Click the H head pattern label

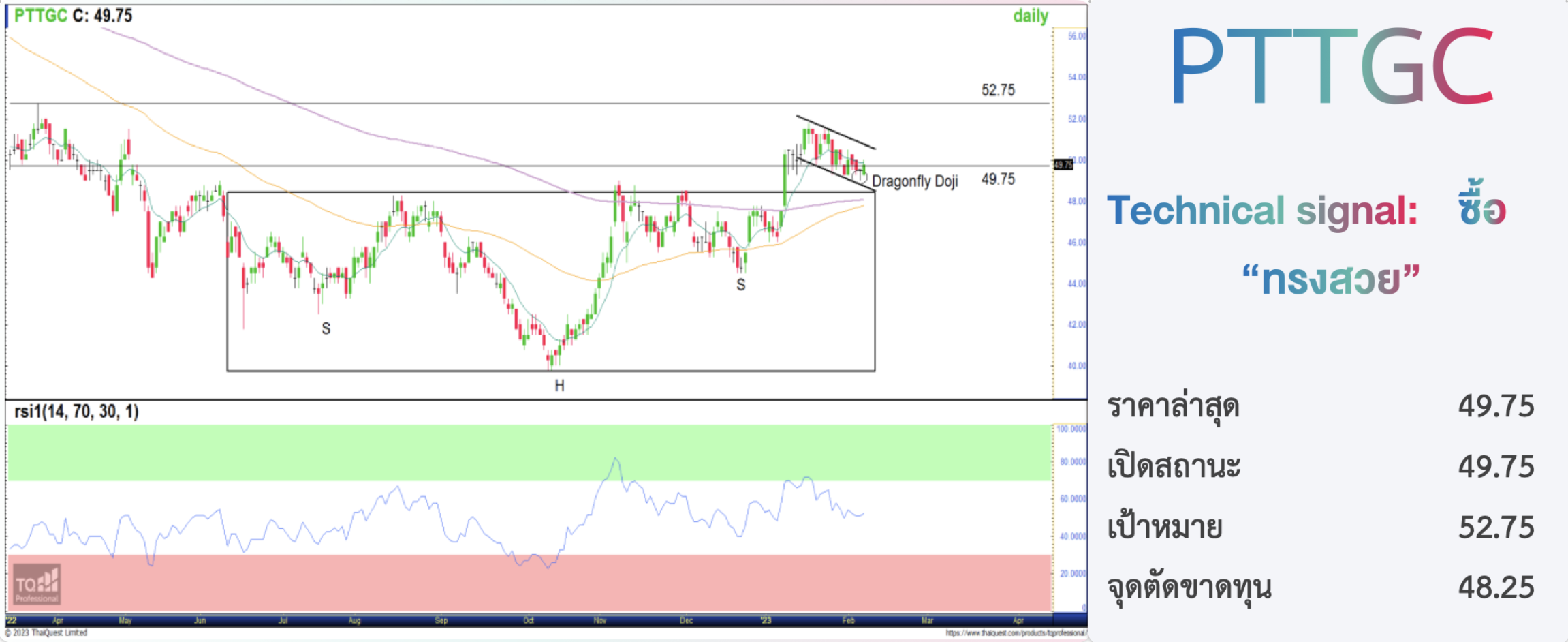click(559, 386)
